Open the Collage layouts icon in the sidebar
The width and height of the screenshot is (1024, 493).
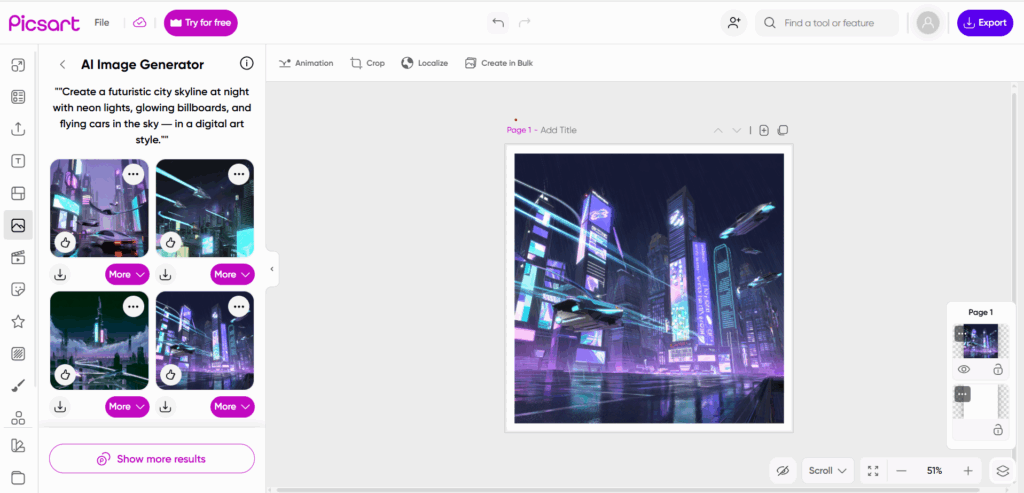click(x=18, y=193)
